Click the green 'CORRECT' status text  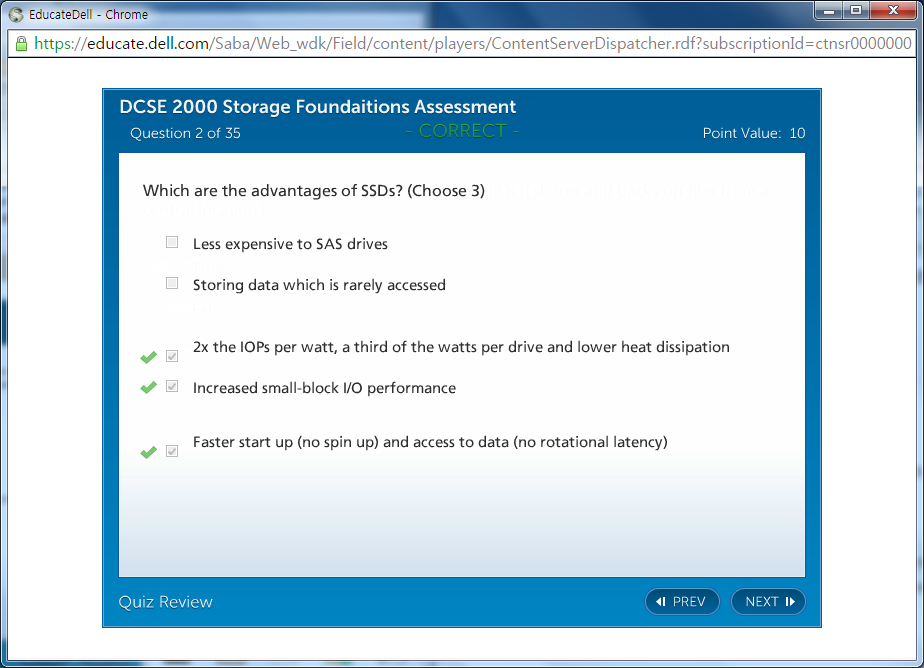tap(462, 131)
